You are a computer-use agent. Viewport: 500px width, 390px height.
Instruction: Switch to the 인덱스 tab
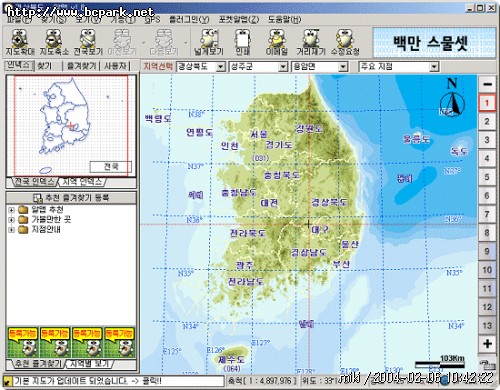click(x=19, y=66)
